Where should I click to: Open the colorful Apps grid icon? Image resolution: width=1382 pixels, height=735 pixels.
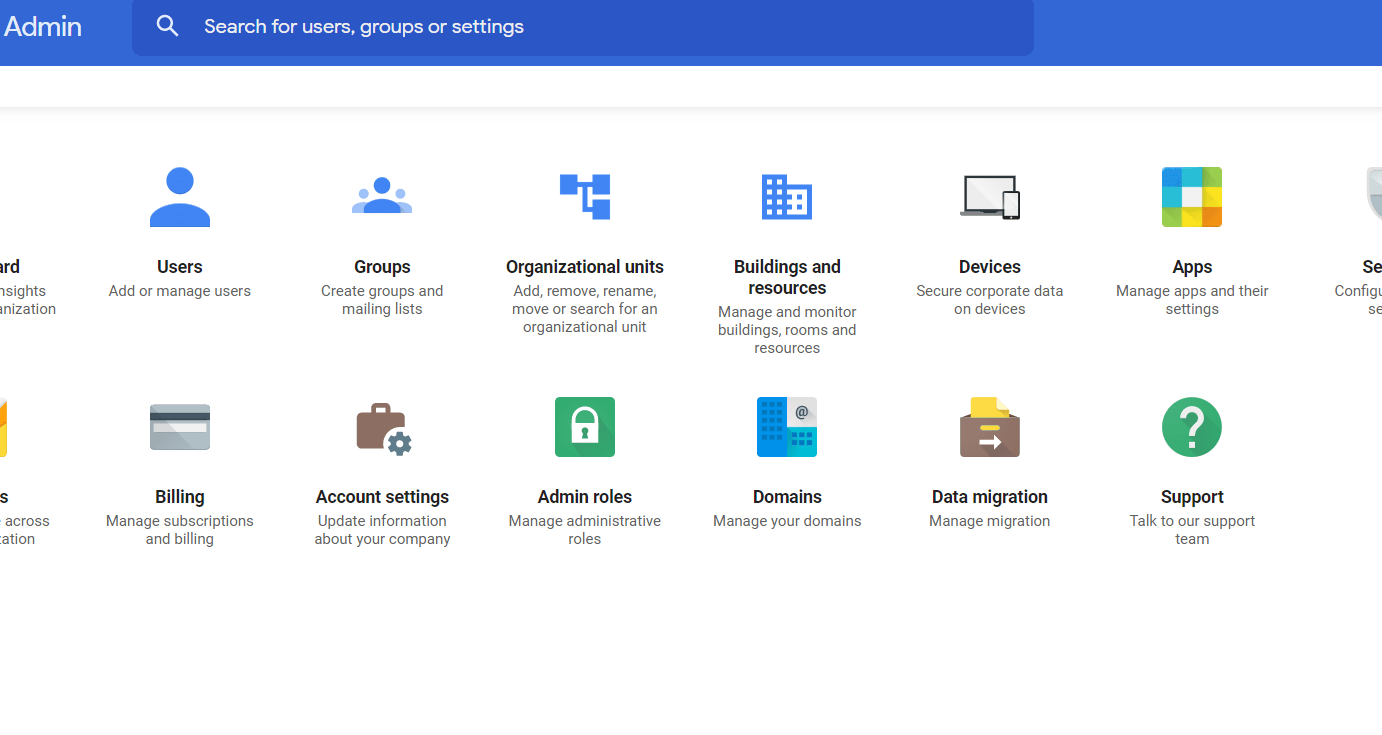coord(1192,197)
